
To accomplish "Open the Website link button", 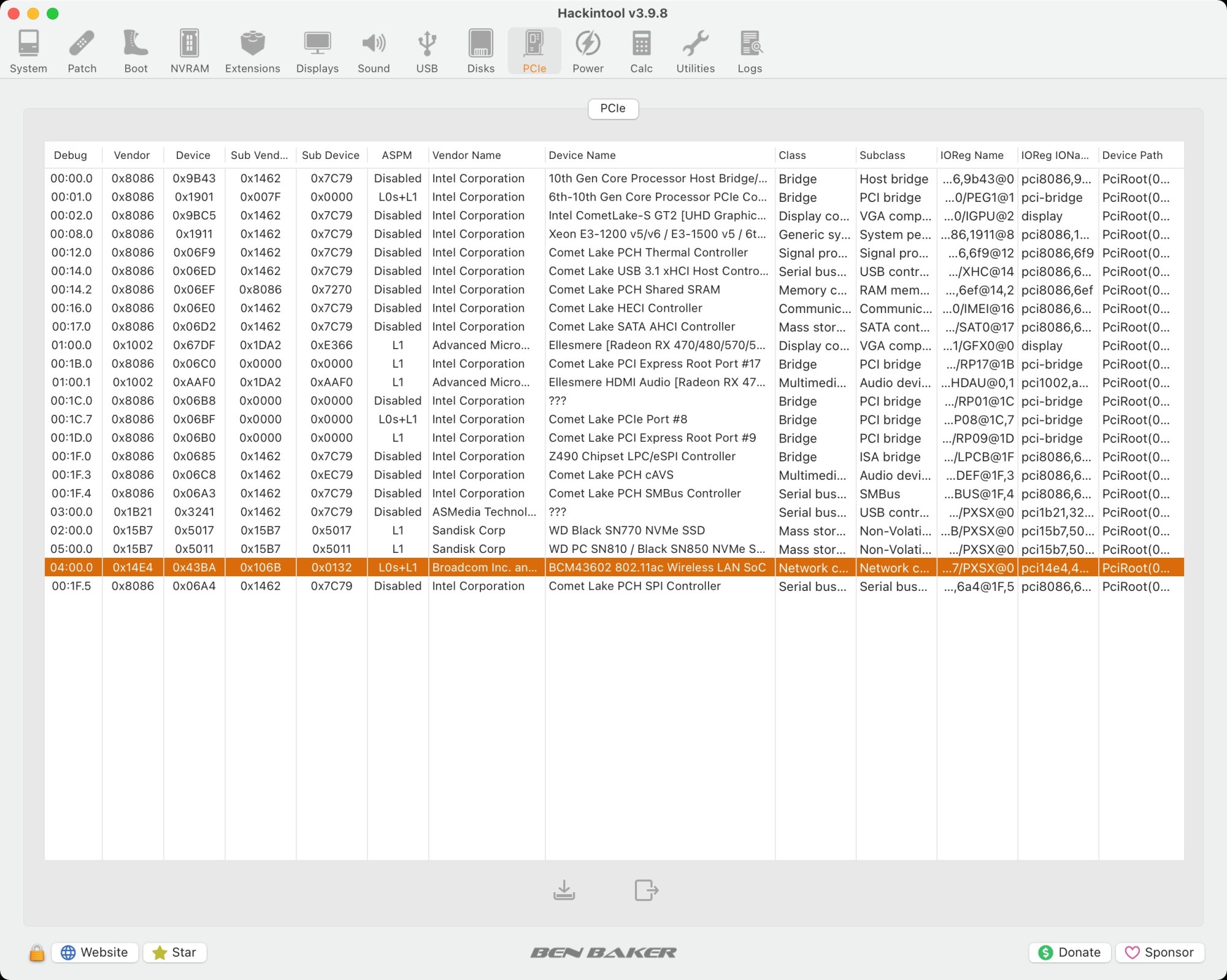I will coord(95,952).
